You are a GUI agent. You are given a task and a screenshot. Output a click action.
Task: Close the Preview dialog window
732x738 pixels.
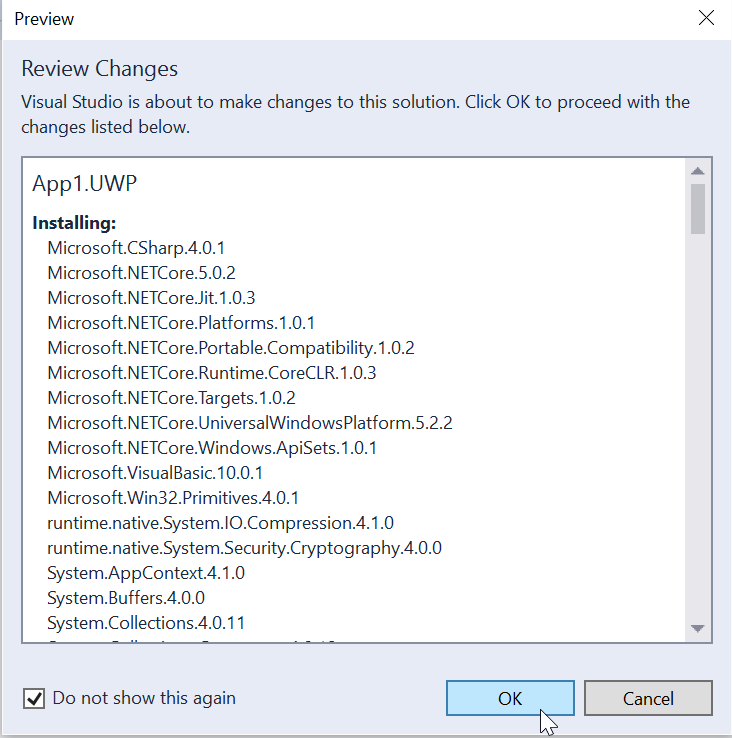tap(706, 18)
